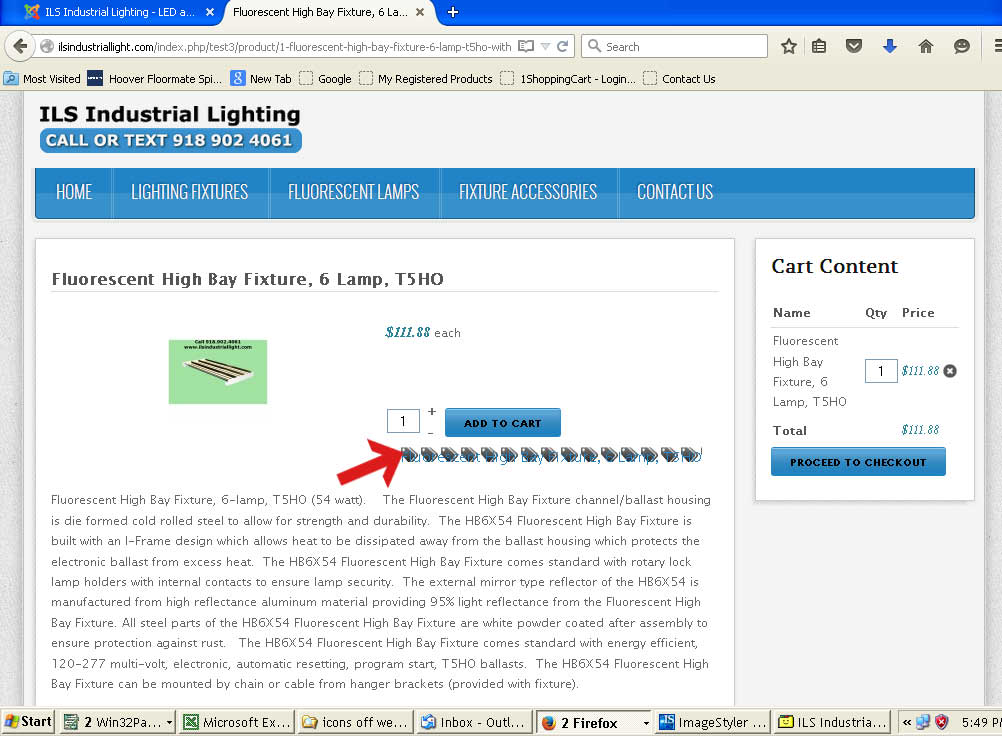Viewport: 1002px width, 736px height.
Task: Open the chat bubble Hello icon
Action: coord(961,46)
